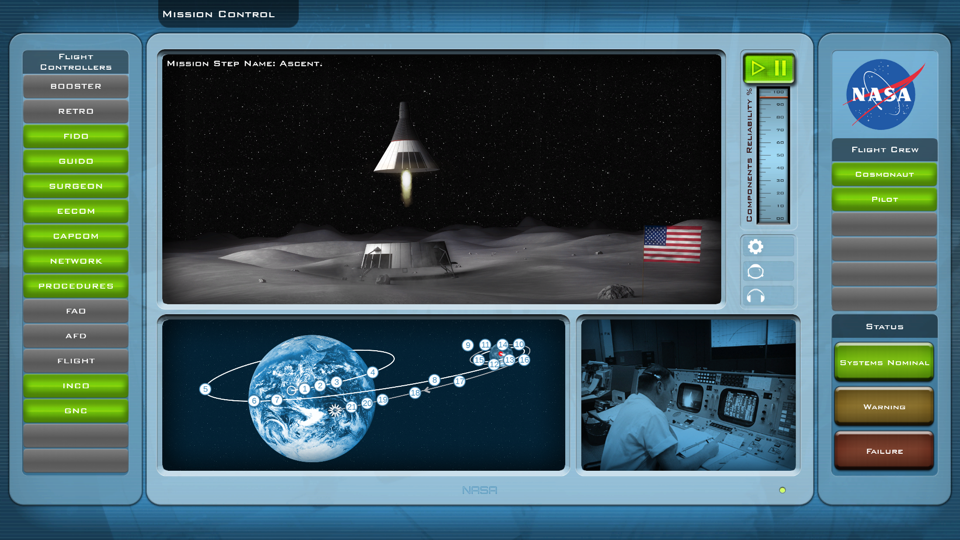Screen dimensions: 960x540
Task: Toggle the SURGEON flight controller
Action: coord(76,186)
